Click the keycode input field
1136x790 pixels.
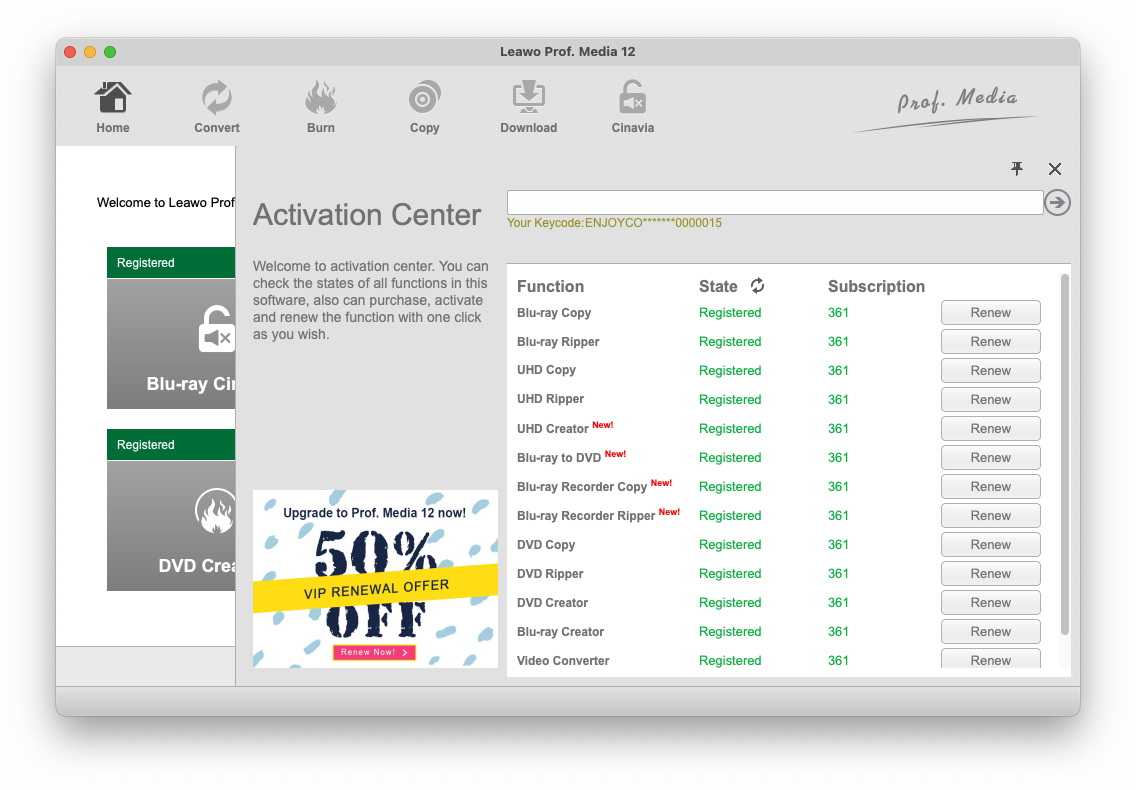click(x=774, y=202)
